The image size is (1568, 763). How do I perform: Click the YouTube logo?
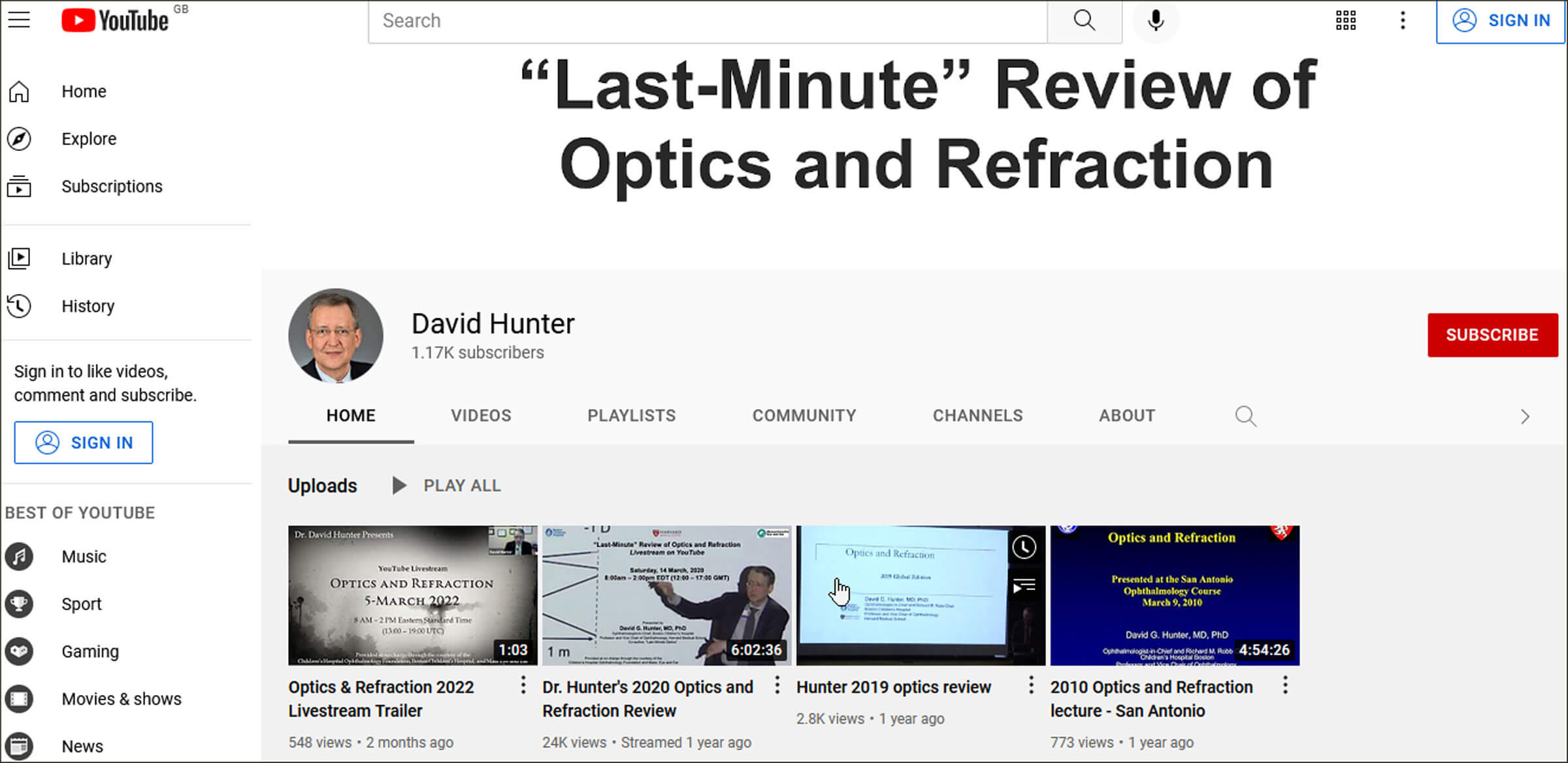115,20
